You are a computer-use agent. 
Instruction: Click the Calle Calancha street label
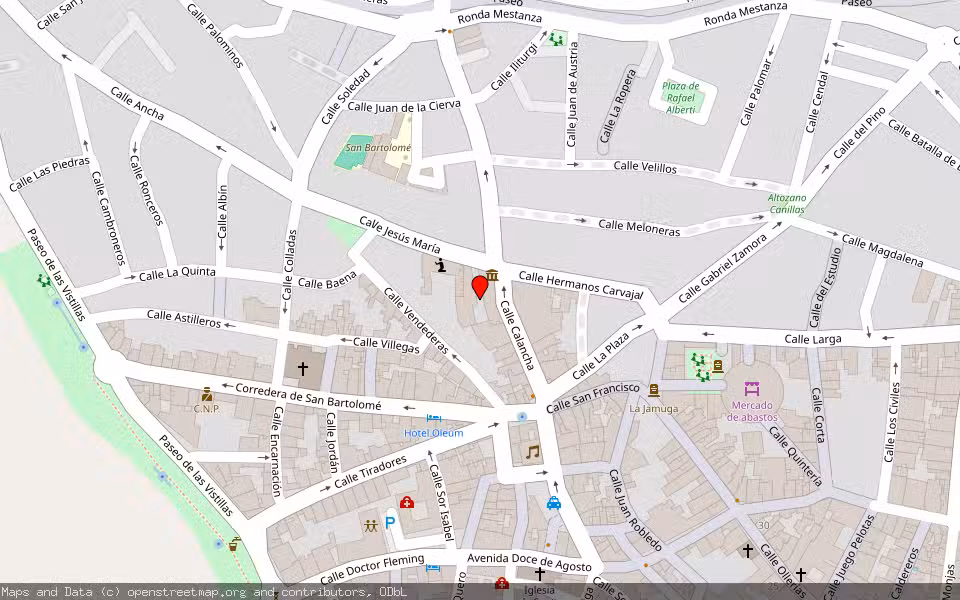click(x=518, y=335)
